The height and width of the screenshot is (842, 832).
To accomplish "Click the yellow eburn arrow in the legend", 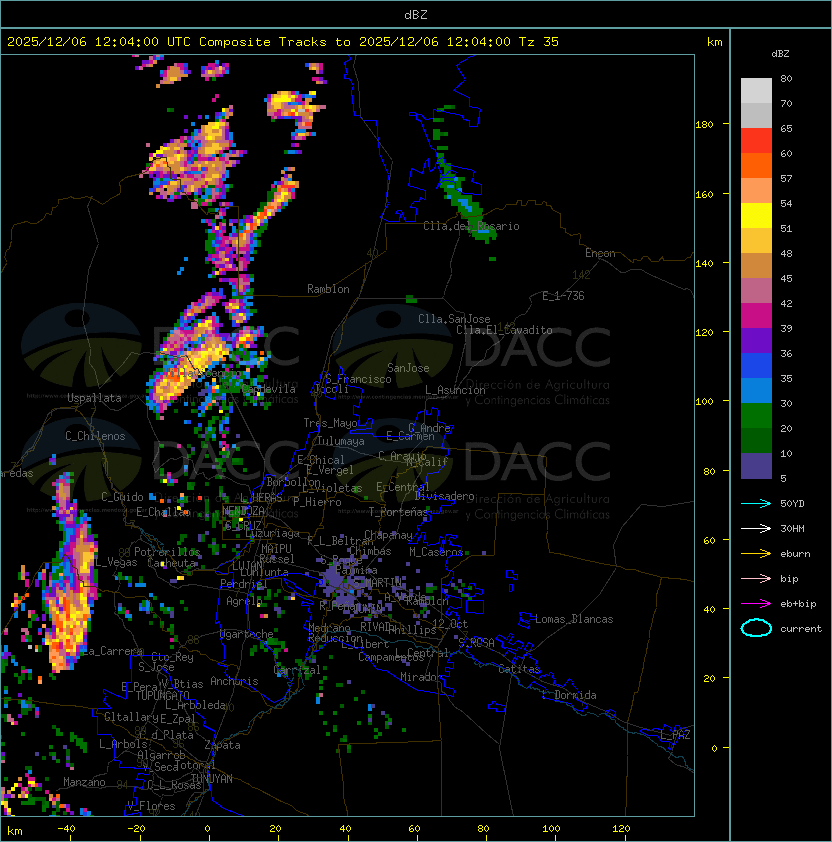I will (x=756, y=554).
